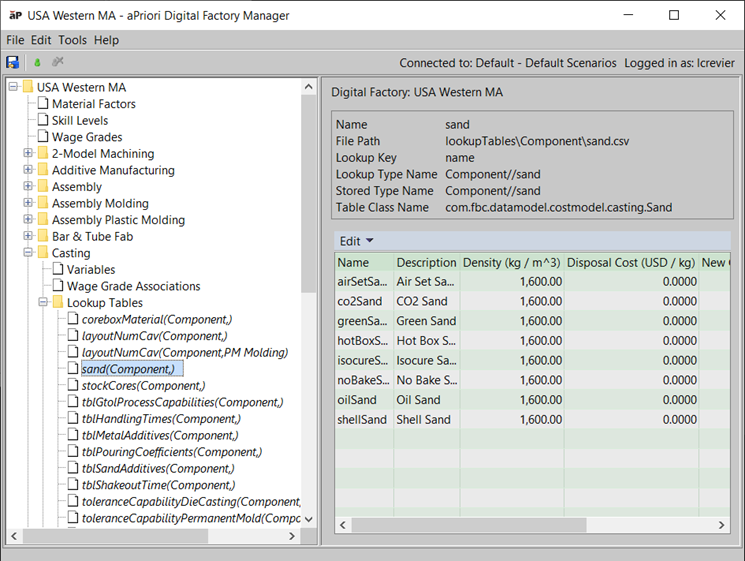Select the Green Sand description cell
Screen dimensions: 745x561
click(x=426, y=321)
